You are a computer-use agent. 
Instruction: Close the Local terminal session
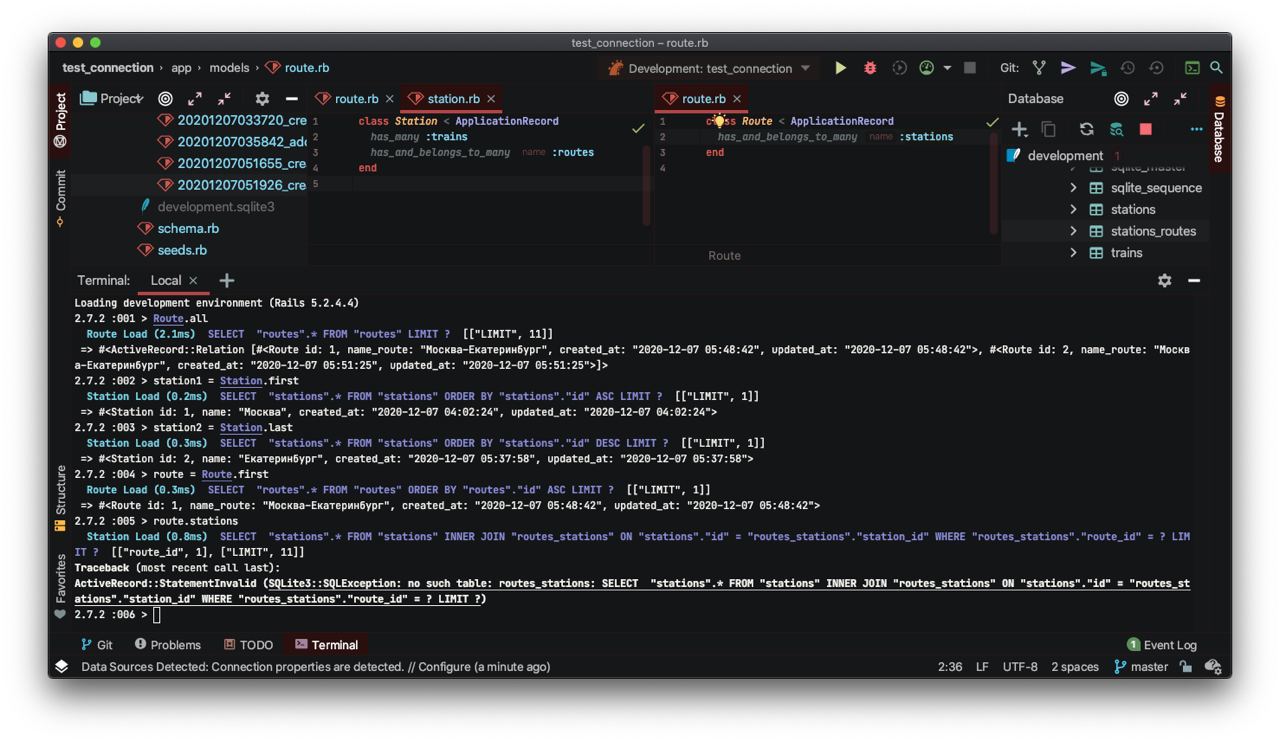[193, 281]
